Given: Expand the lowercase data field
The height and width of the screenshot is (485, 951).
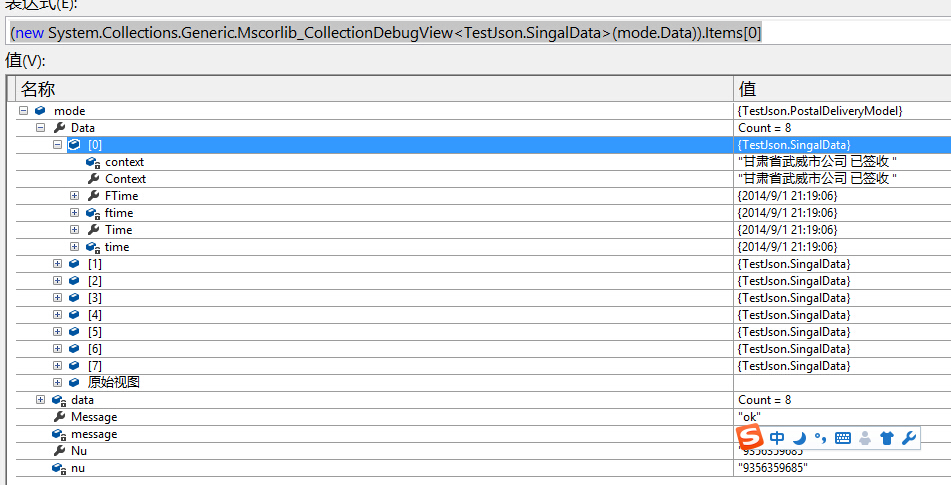Looking at the screenshot, I should point(40,400).
